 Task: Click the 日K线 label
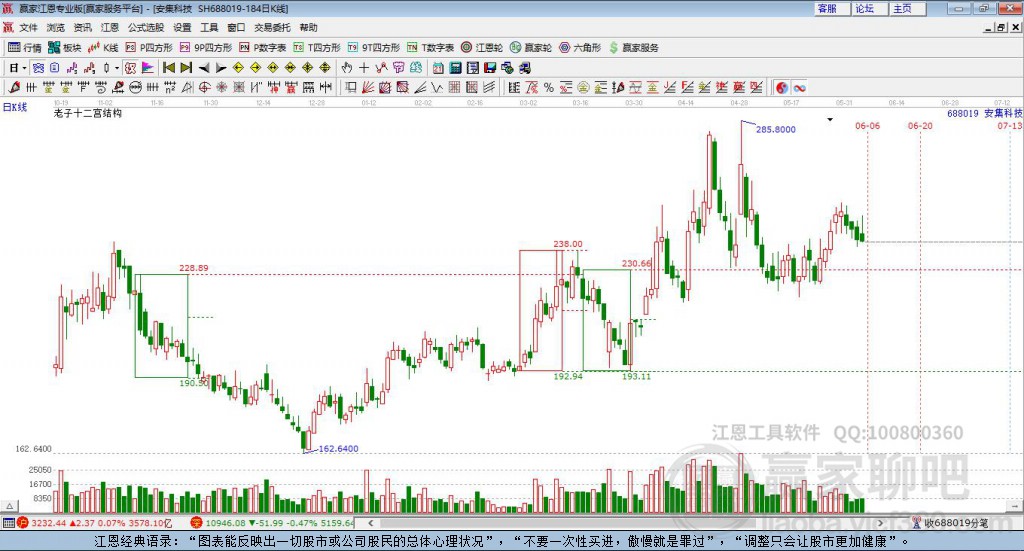15,107
